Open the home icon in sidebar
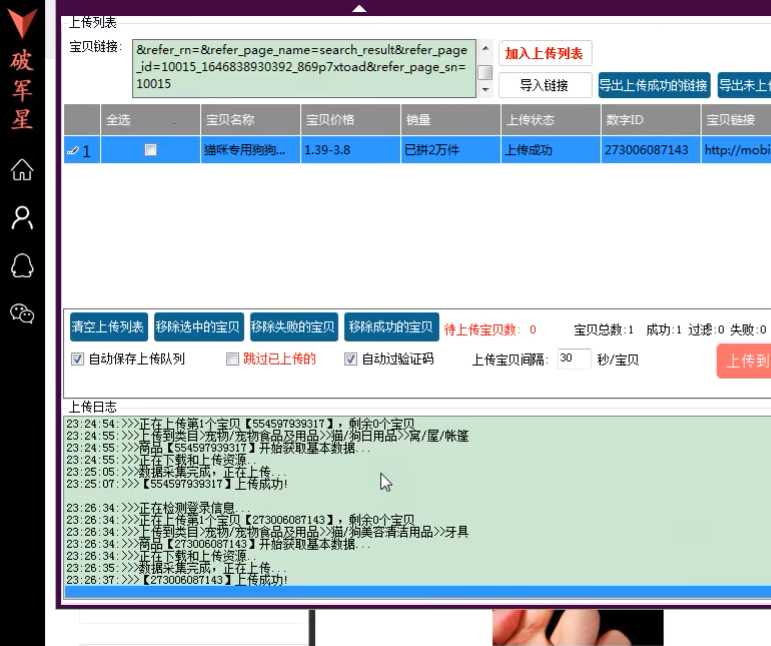 pyautogui.click(x=22, y=170)
